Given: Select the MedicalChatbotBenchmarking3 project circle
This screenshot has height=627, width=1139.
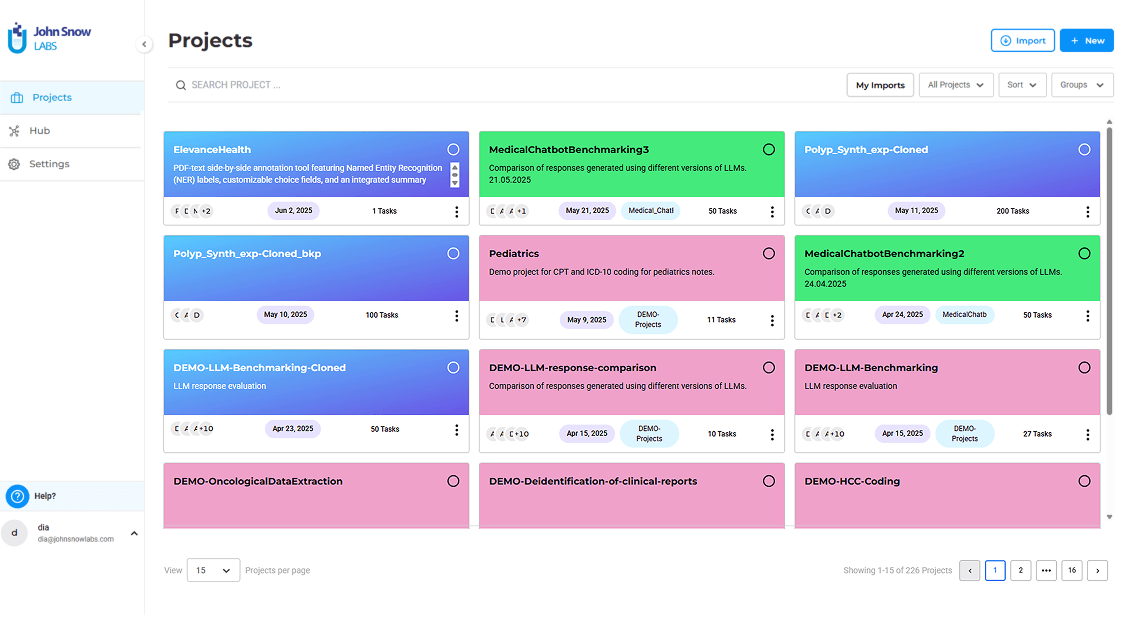Looking at the screenshot, I should click(x=769, y=150).
